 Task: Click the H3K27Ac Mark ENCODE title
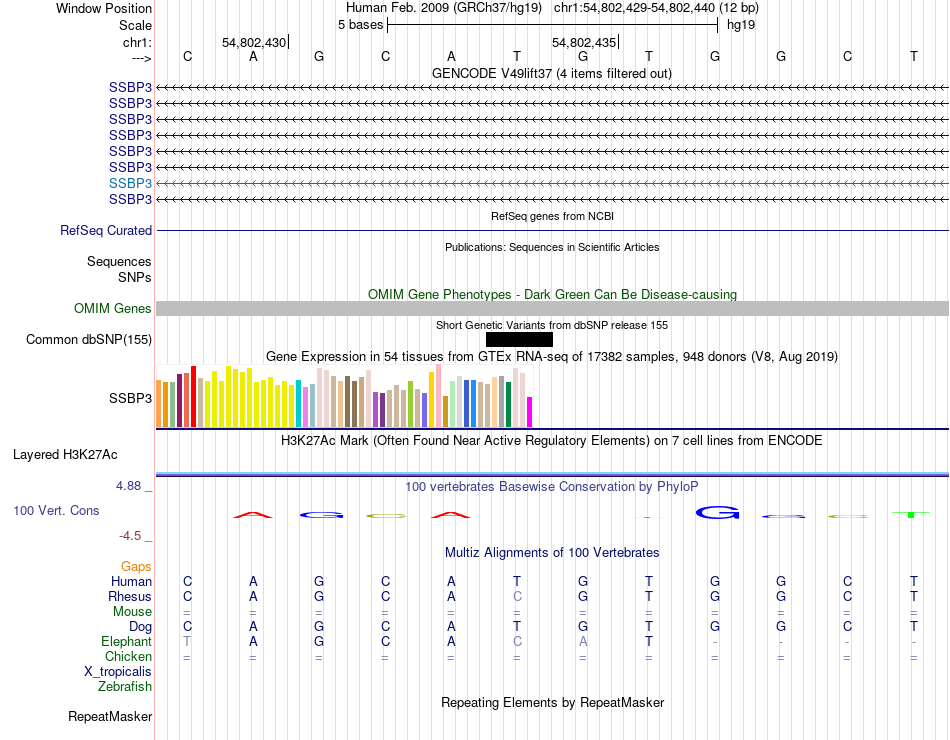(552, 441)
